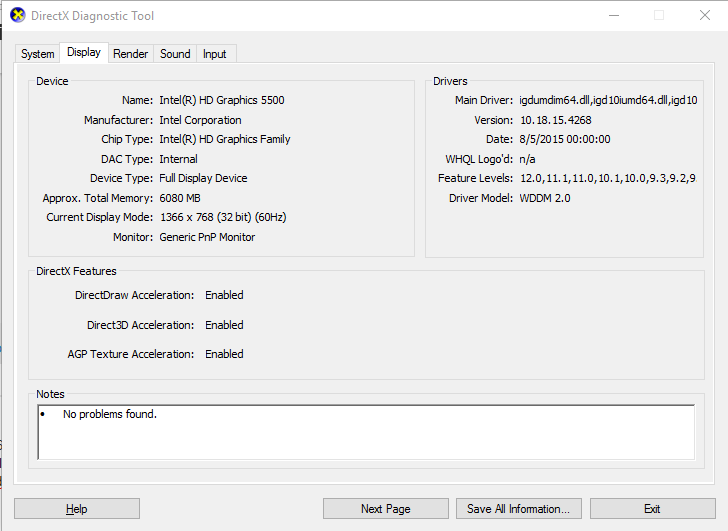
Task: Click the 'DirectX Diagnostic Tool' window title text
Action: tap(92, 16)
